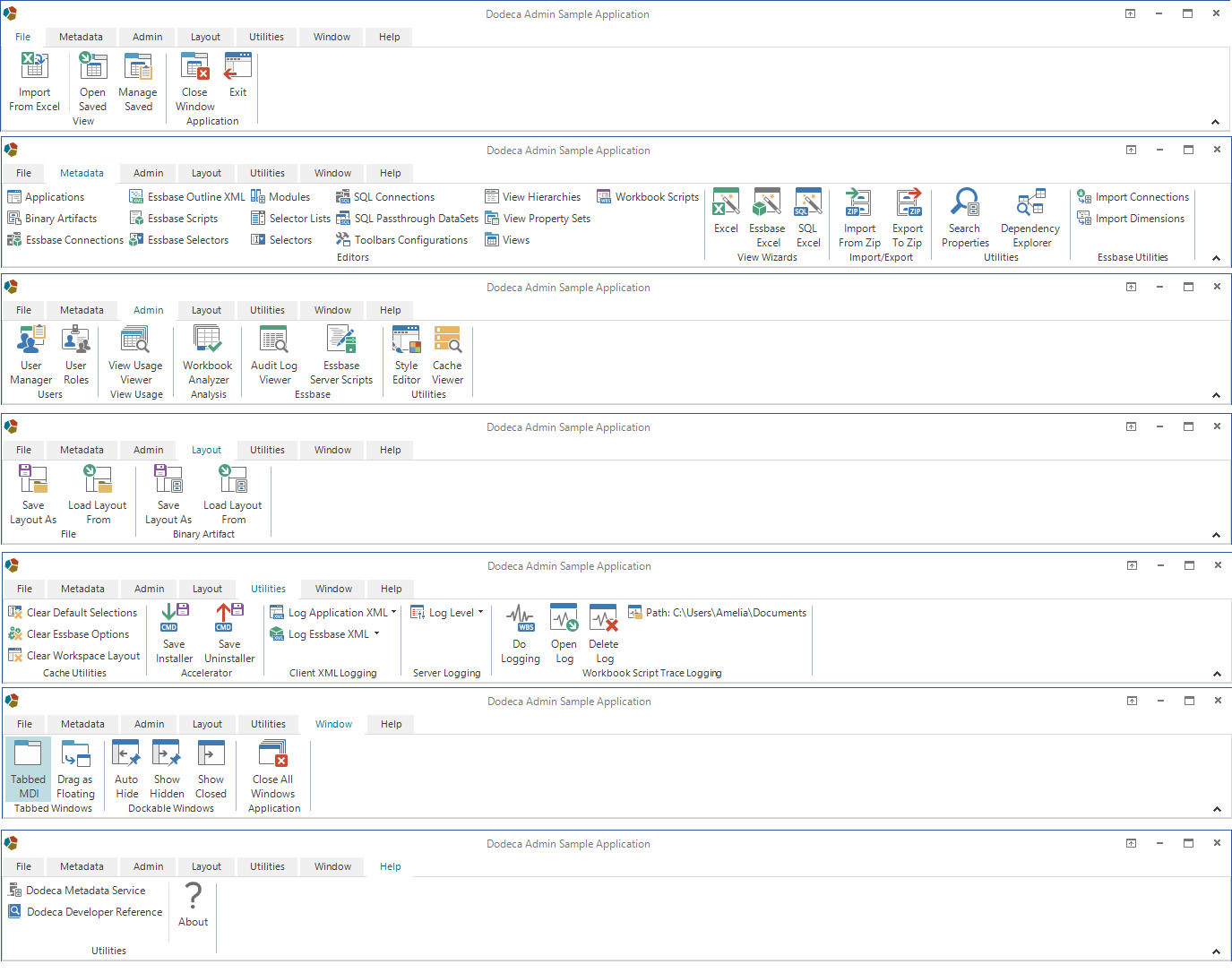Screen dimensions: 1232x973
Task: Toggle Do Logging for workbook script trace
Action: click(x=521, y=633)
